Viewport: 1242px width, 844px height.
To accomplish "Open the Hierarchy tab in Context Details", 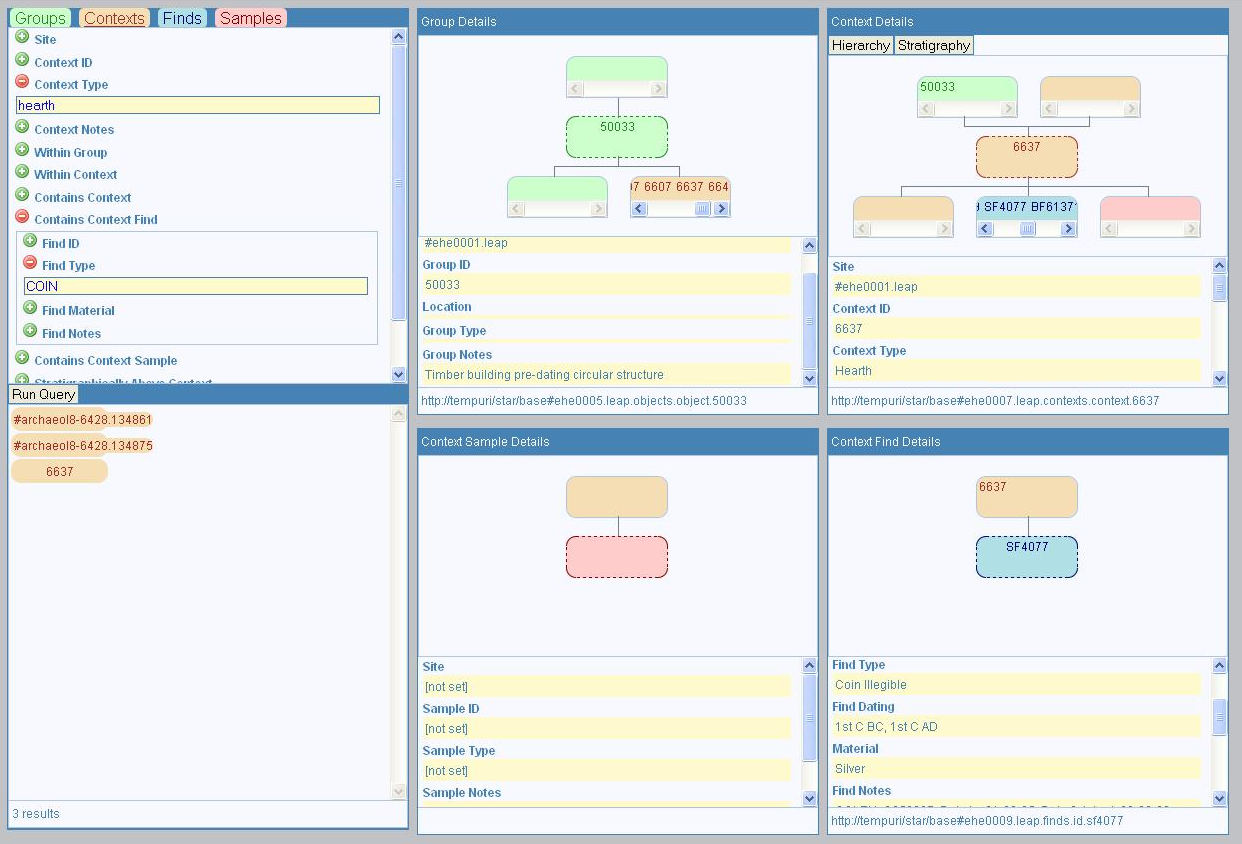I will click(861, 45).
